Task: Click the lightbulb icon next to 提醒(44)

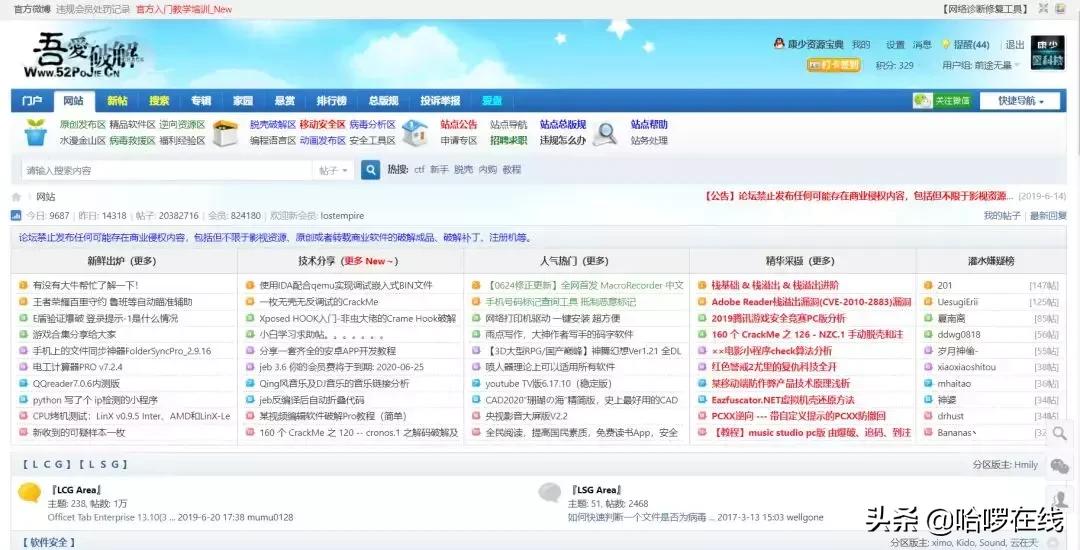Action: point(946,45)
